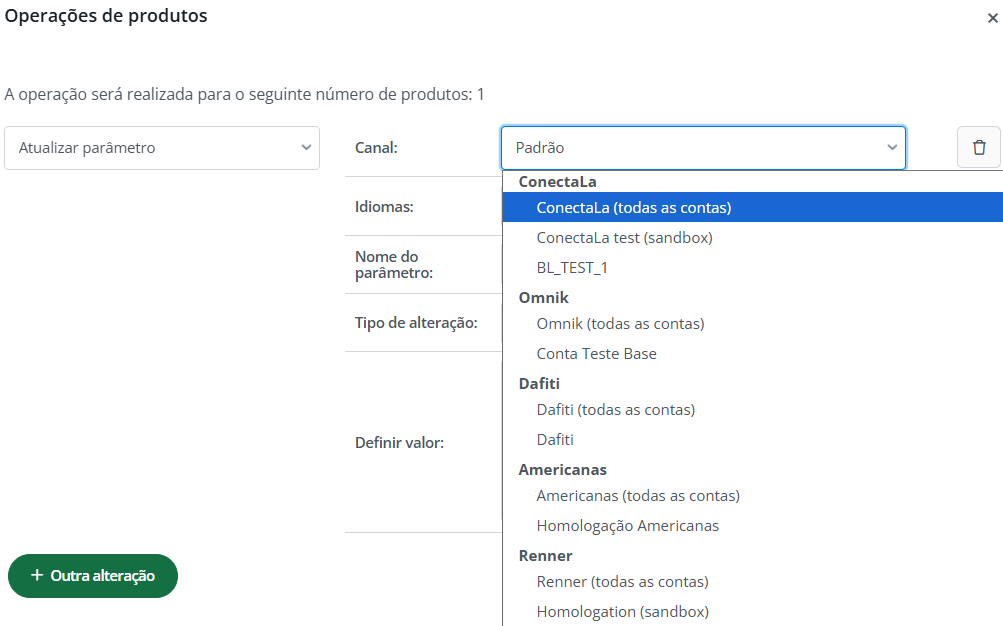Pick Omnik (todas as contas) option
Screen dimensions: 1003x626
point(620,324)
